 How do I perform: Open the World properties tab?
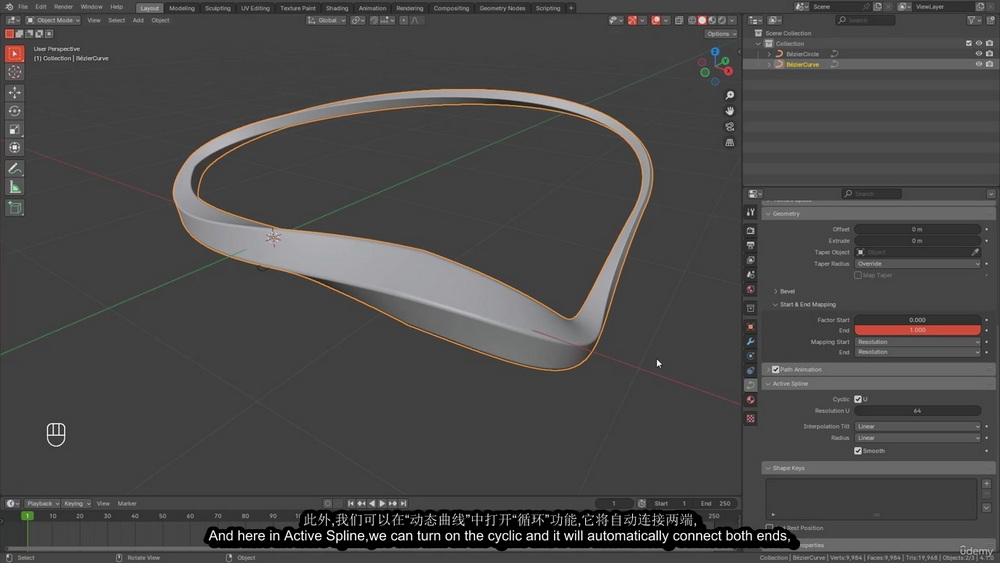coord(751,289)
